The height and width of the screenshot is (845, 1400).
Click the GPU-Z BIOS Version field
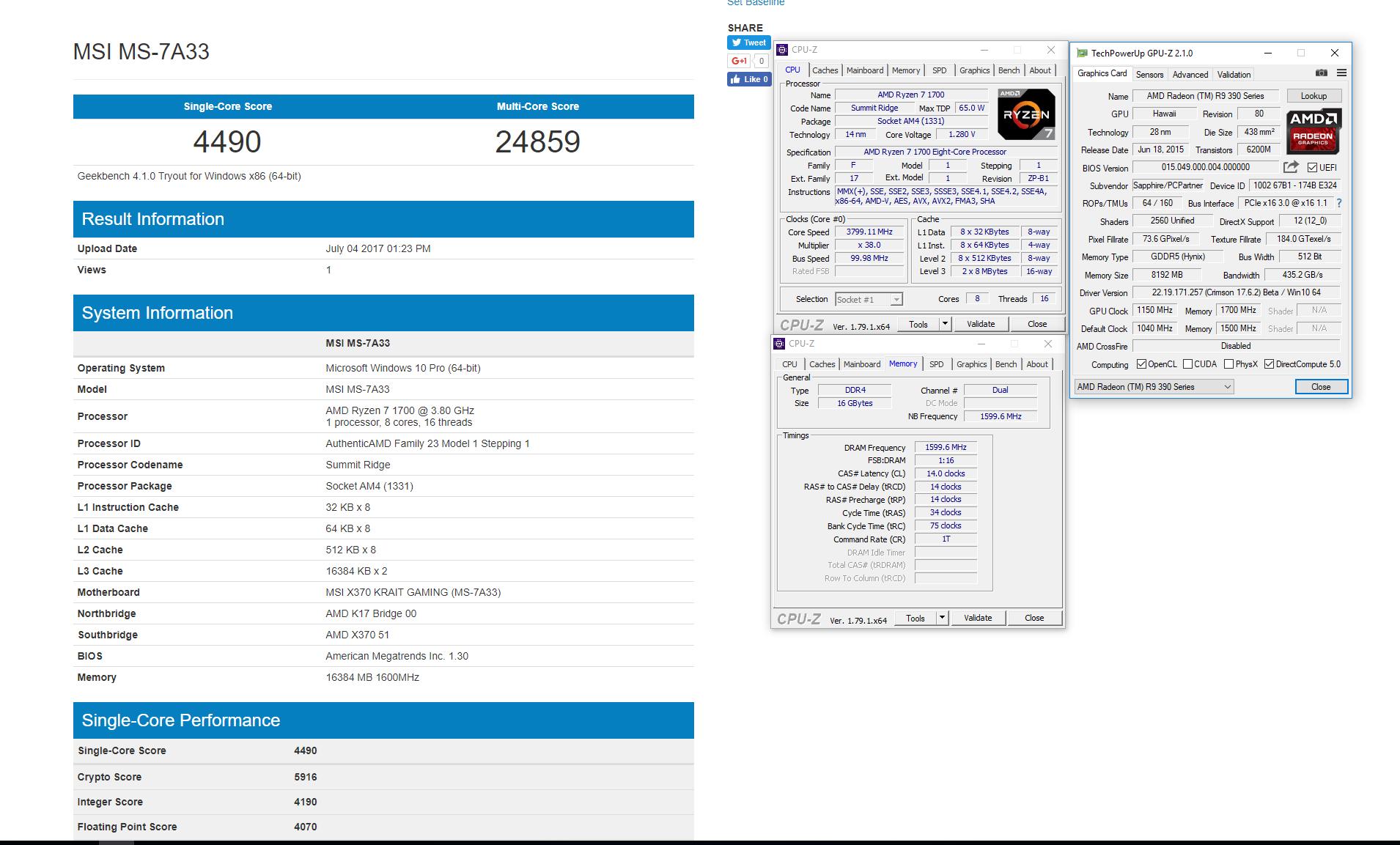(1205, 168)
